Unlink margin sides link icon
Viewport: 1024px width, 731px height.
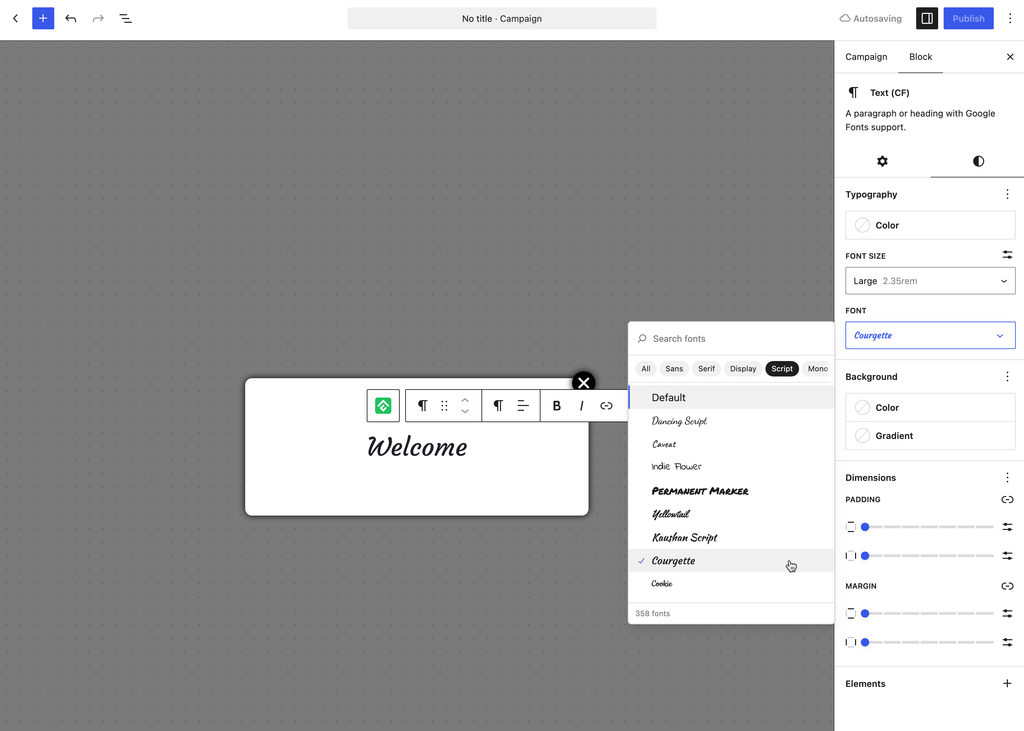pos(1007,586)
